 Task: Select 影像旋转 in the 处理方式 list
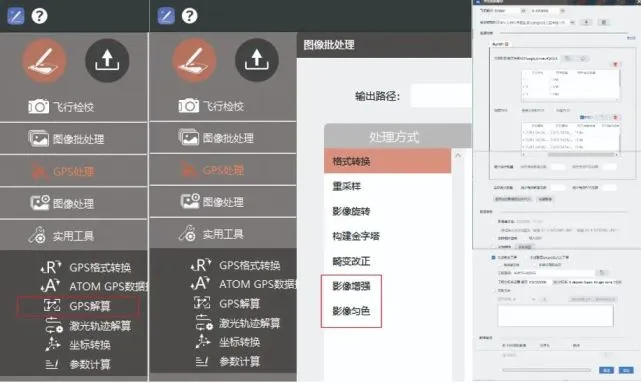tap(351, 211)
